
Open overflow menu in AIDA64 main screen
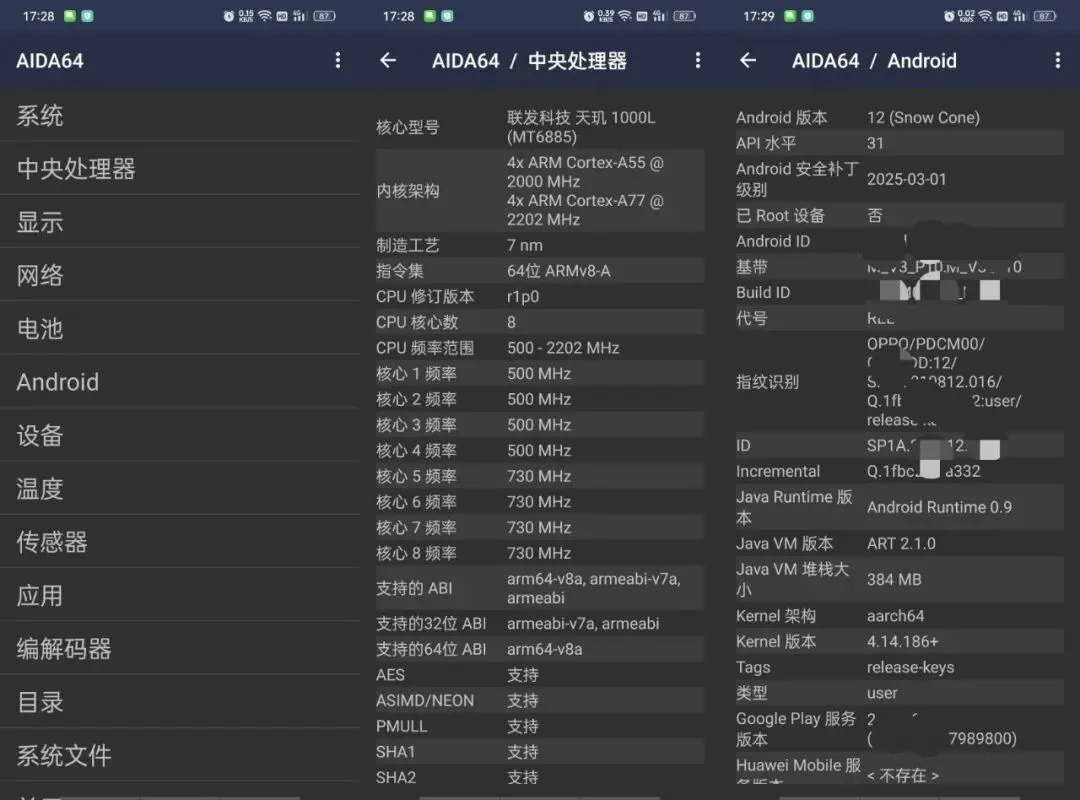tap(338, 61)
